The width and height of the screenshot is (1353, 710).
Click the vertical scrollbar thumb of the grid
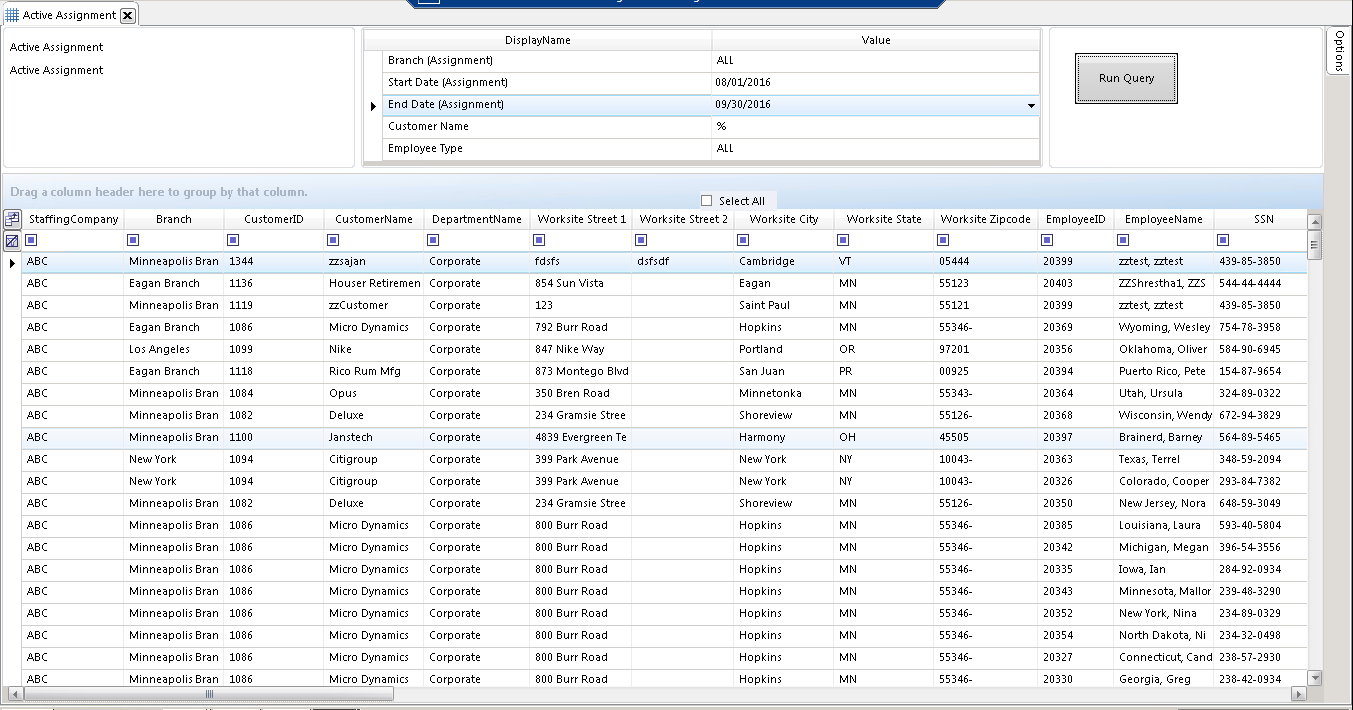point(1314,243)
